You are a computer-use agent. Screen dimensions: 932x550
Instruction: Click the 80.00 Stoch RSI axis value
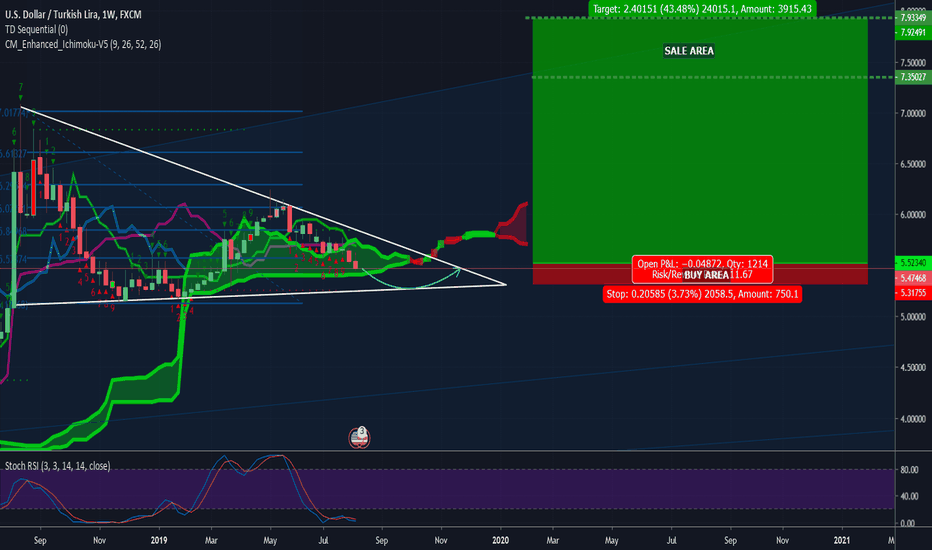[909, 470]
